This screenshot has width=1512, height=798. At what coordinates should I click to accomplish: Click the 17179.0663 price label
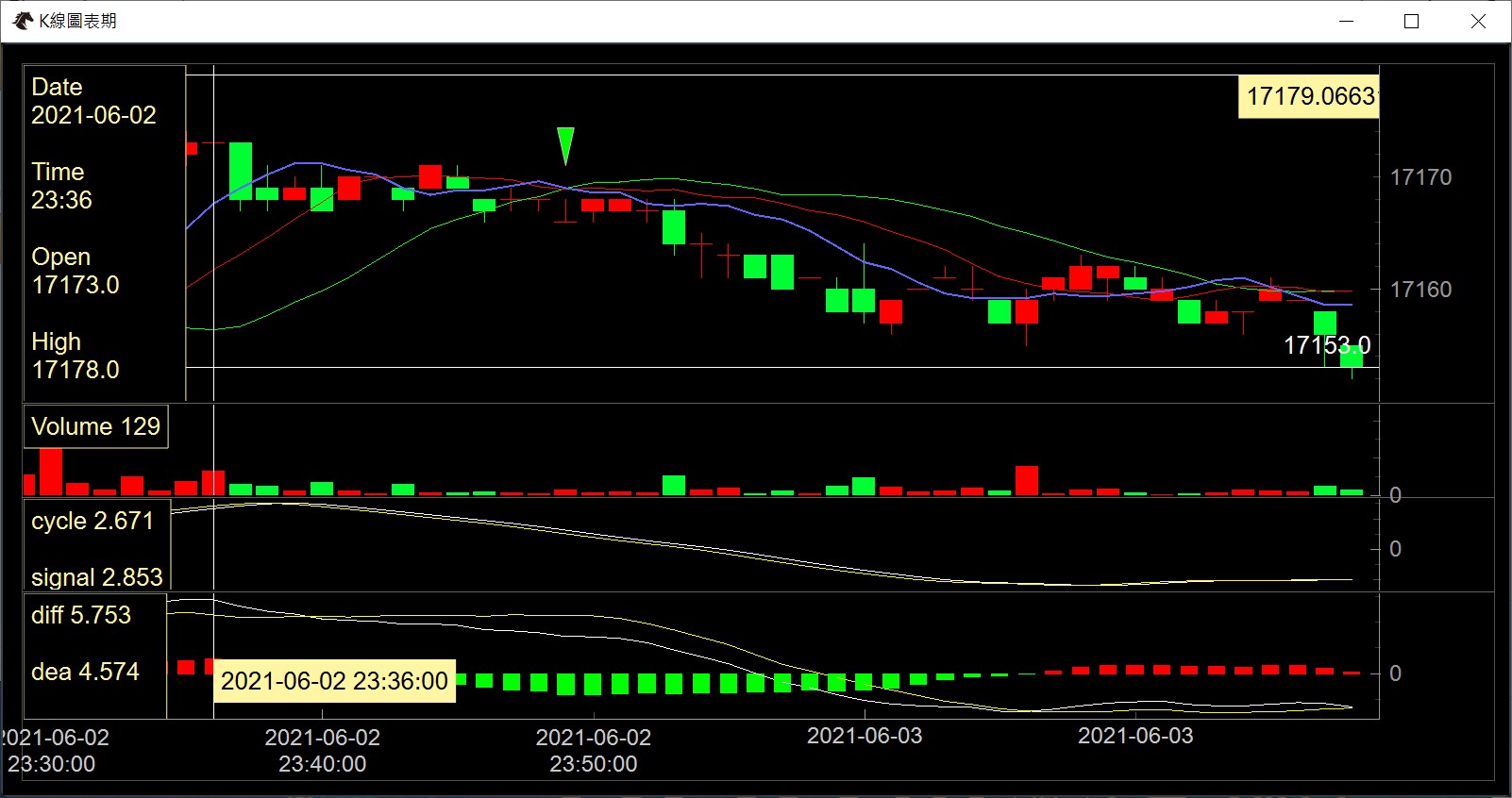coord(1309,96)
